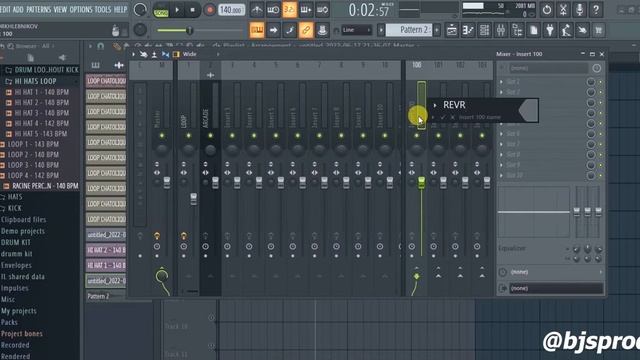This screenshot has width=640, height=360.
Task: Toggle the countdown before recording icon
Action: [289, 10]
